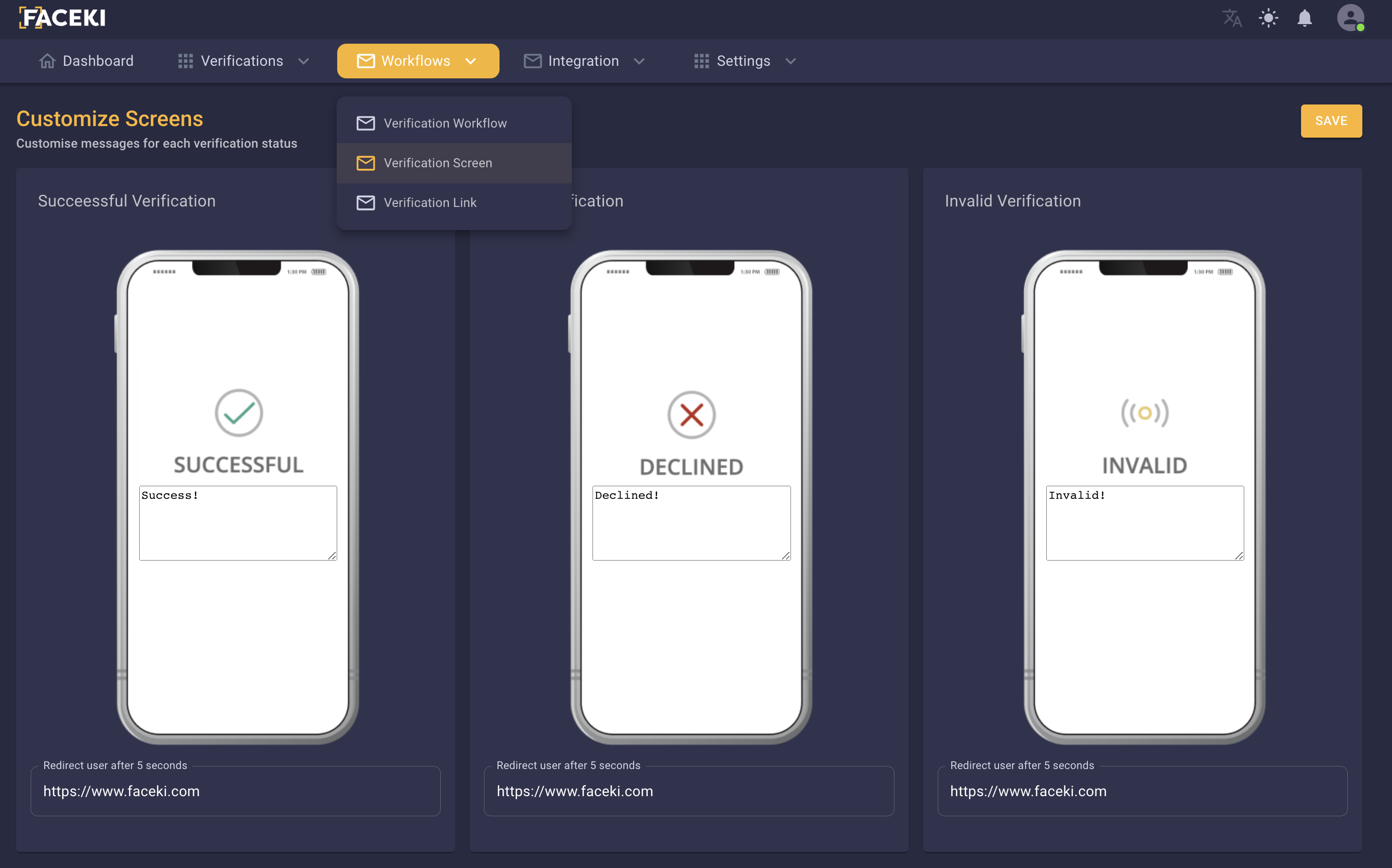
Task: Expand the Verifications dropdown chevron
Action: point(304,61)
